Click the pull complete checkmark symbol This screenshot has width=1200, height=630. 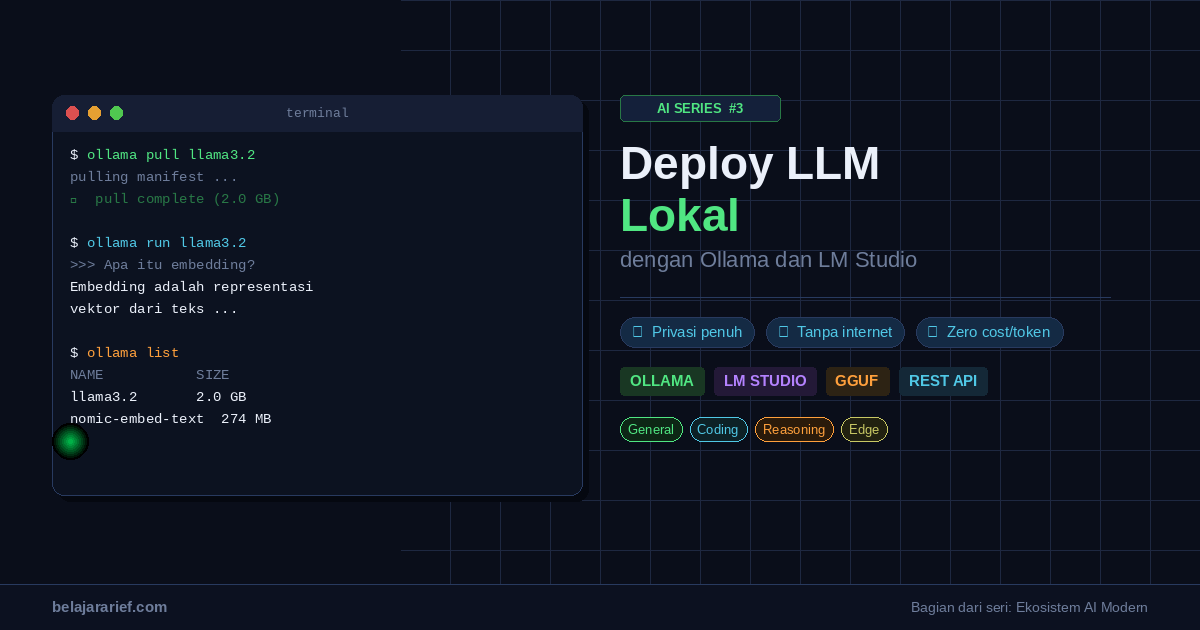pyautogui.click(x=74, y=199)
